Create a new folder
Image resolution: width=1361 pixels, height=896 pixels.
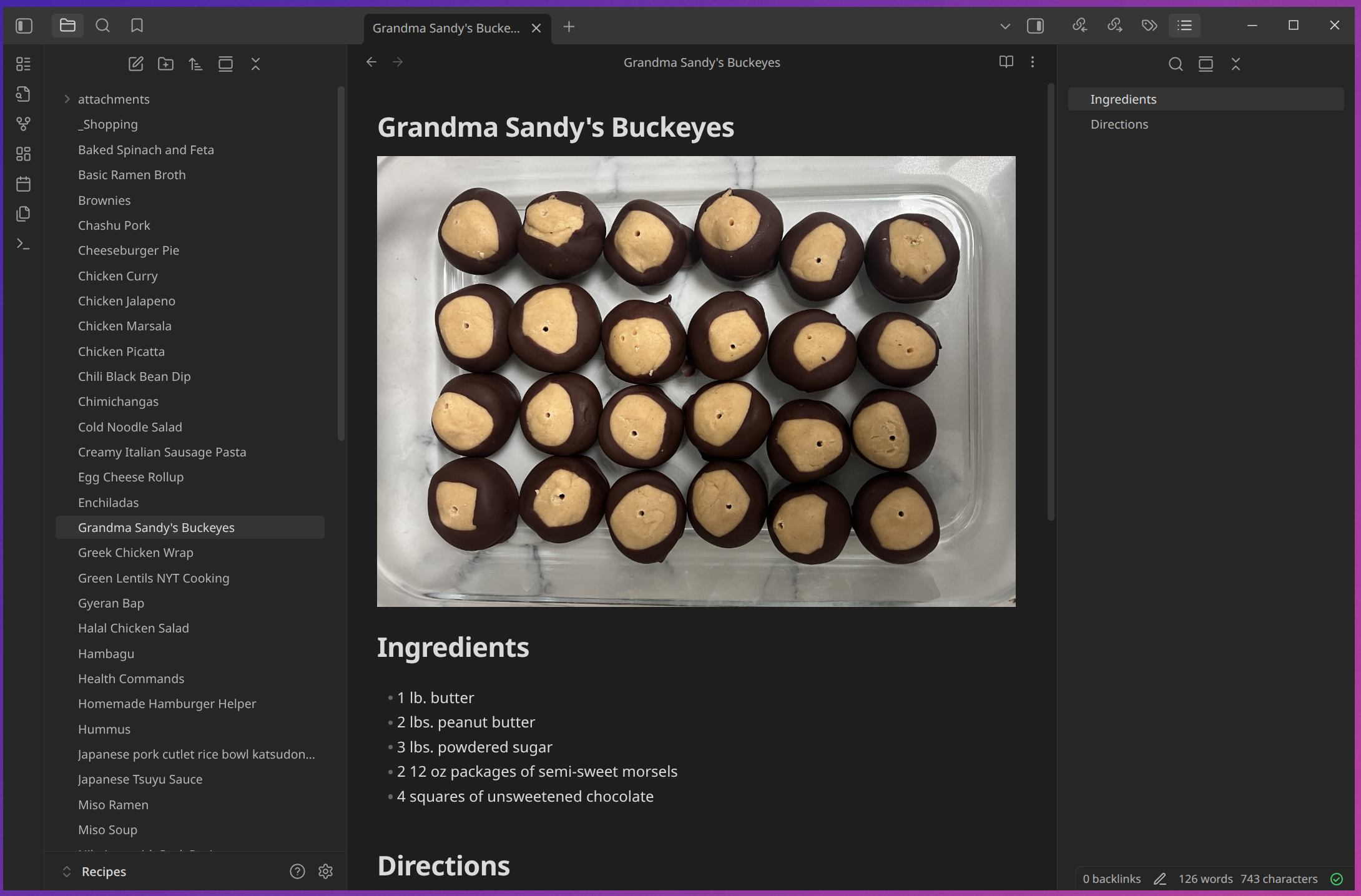(165, 64)
